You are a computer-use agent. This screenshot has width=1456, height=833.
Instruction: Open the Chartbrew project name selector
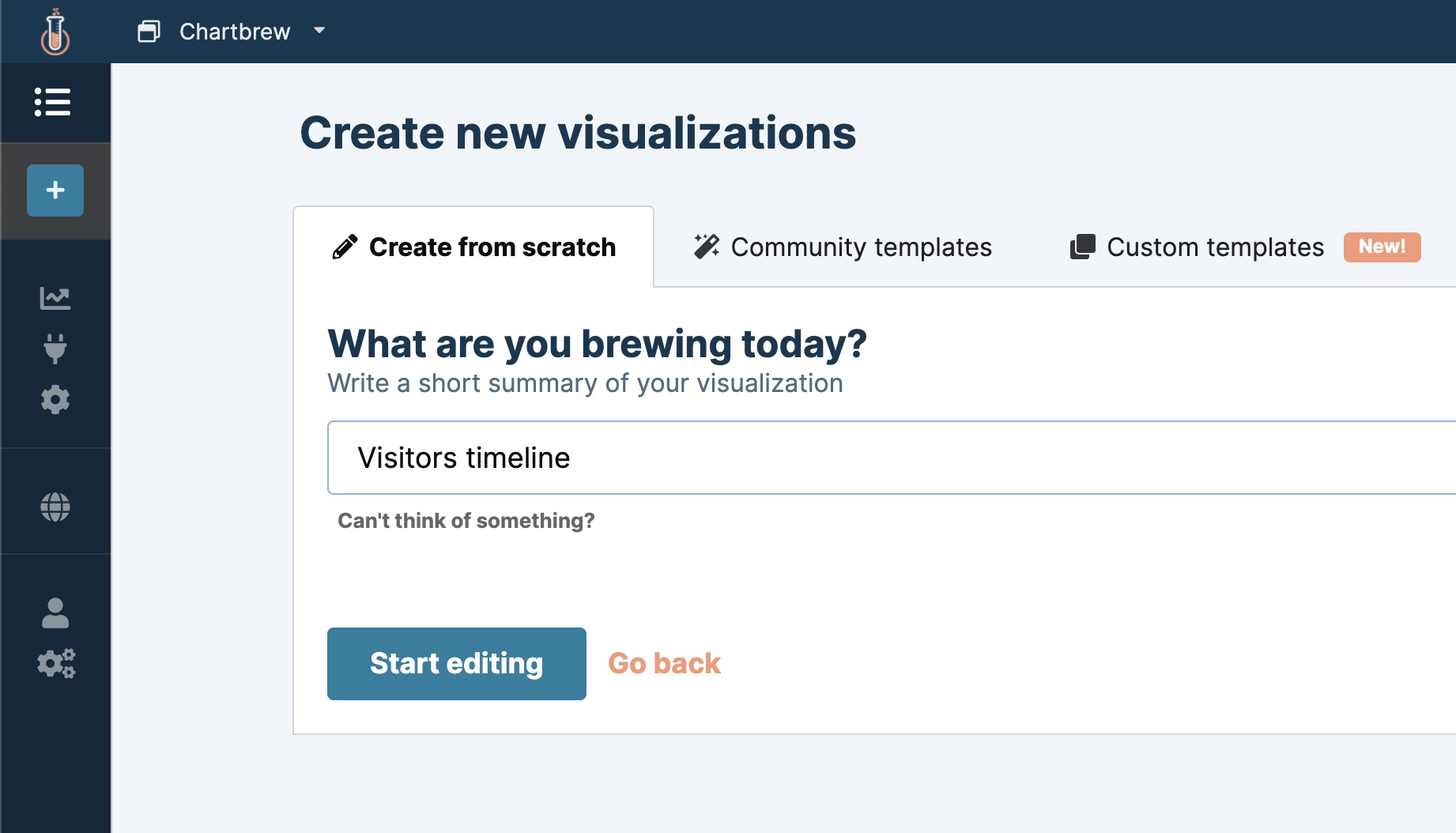[235, 32]
